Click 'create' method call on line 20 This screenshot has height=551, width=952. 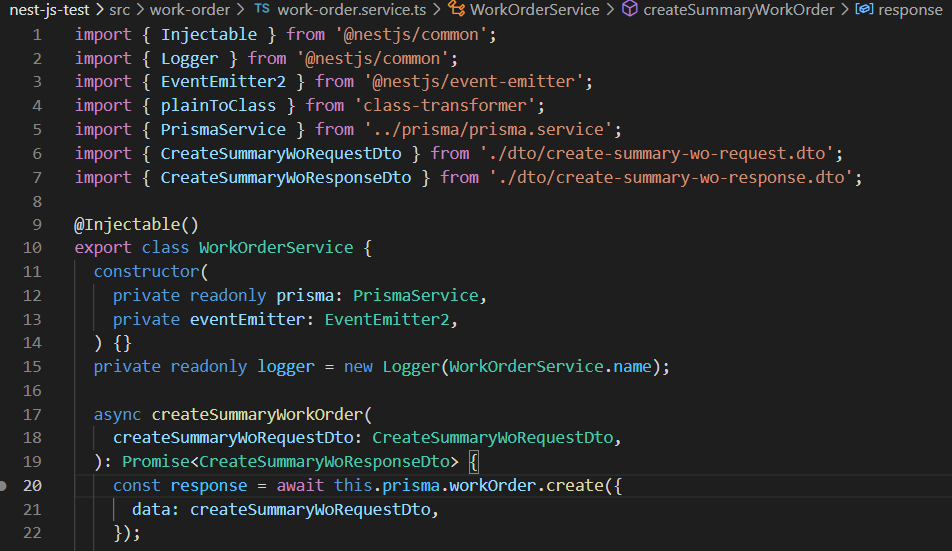click(575, 486)
